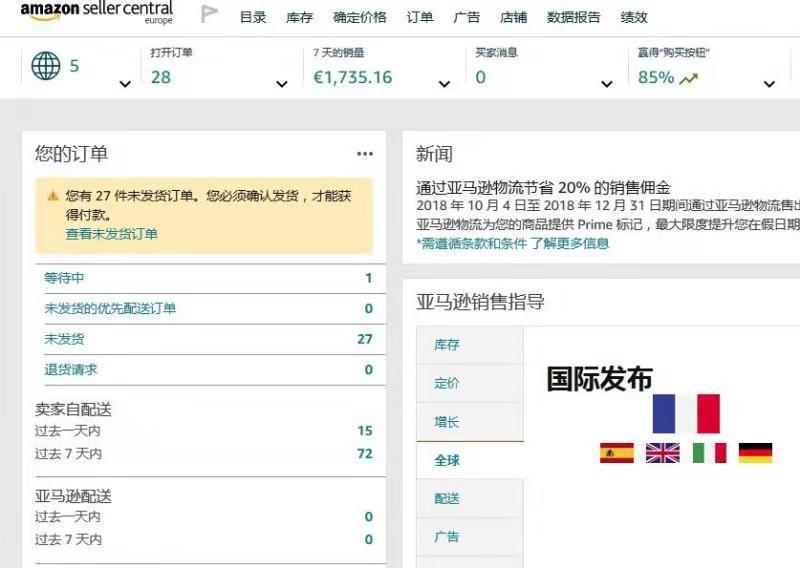Click the French flag

(x=686, y=413)
